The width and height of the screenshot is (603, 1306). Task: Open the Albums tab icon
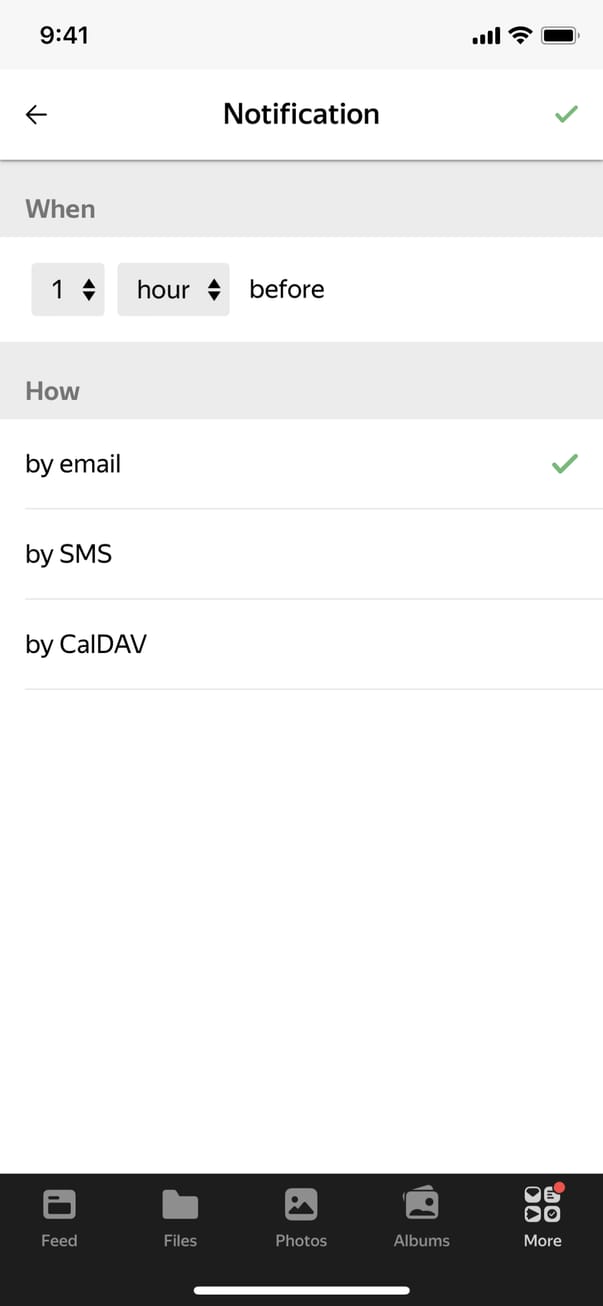421,1204
